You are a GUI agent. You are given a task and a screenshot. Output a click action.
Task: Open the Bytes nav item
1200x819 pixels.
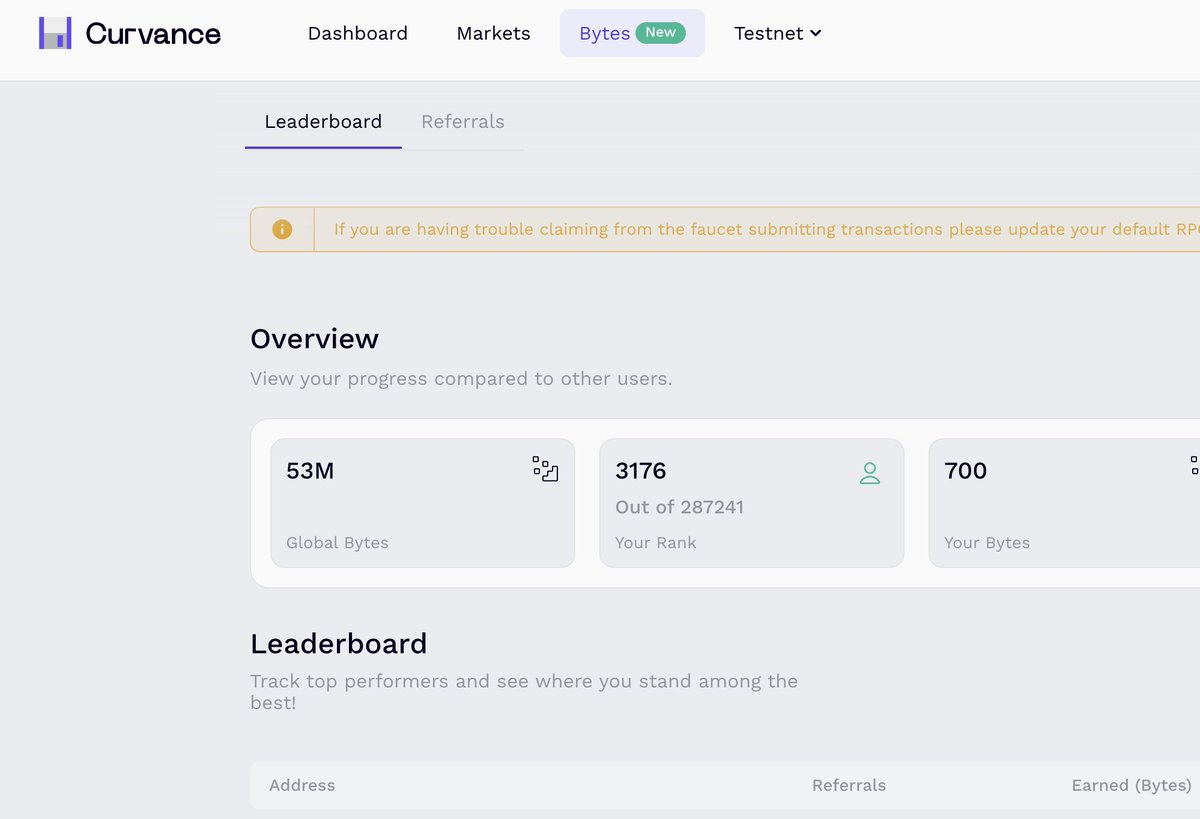tap(632, 33)
